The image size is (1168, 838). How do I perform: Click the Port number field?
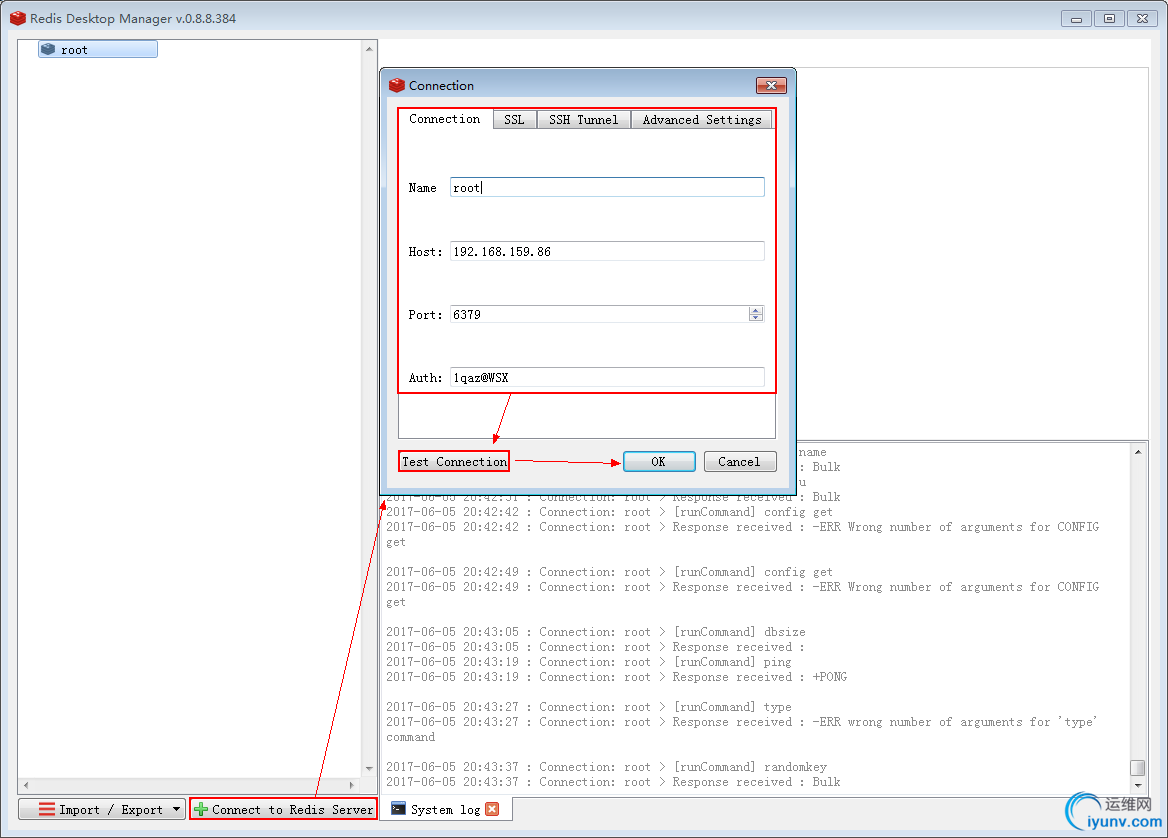(x=599, y=314)
